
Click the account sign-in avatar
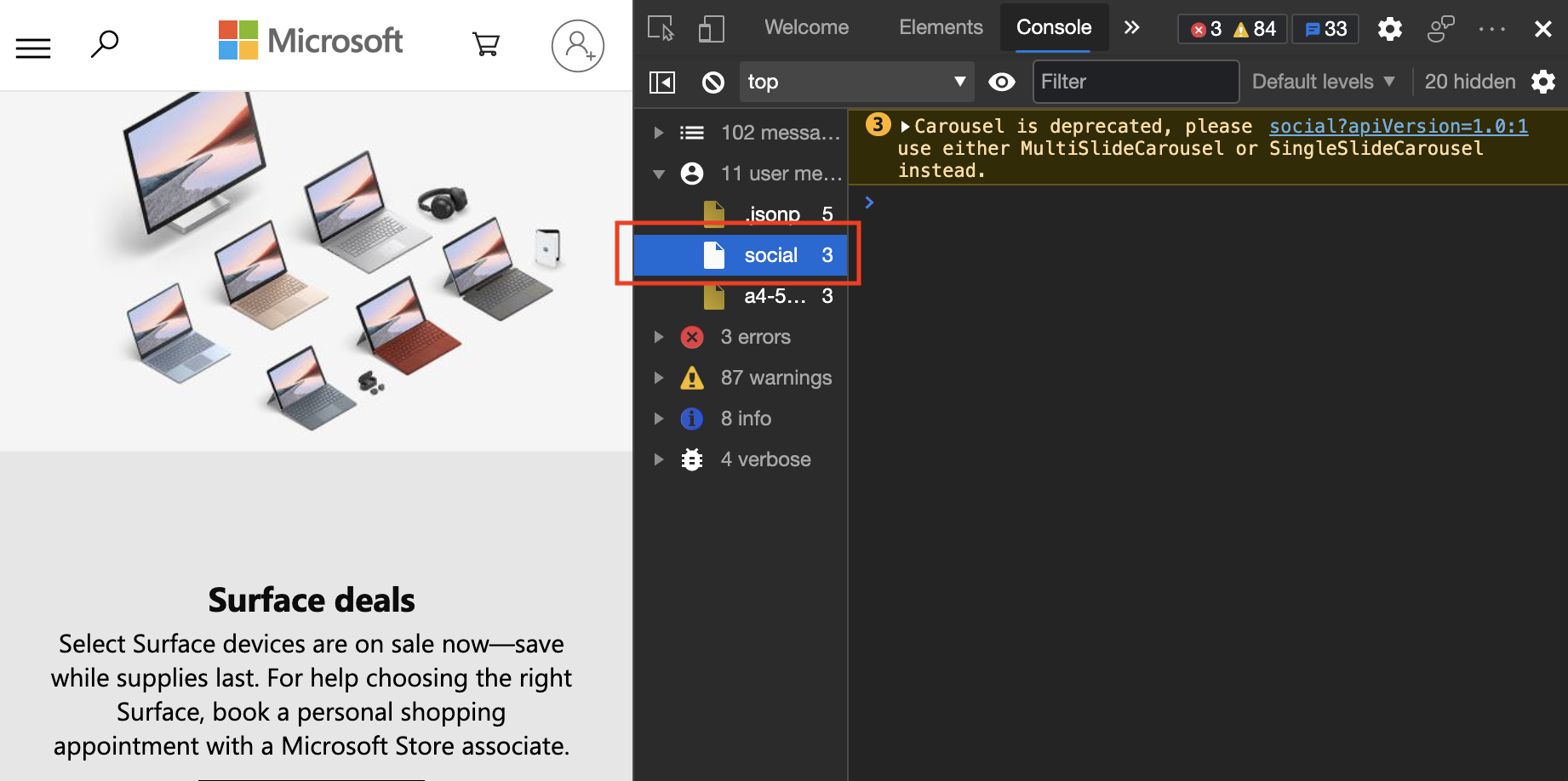[x=578, y=46]
